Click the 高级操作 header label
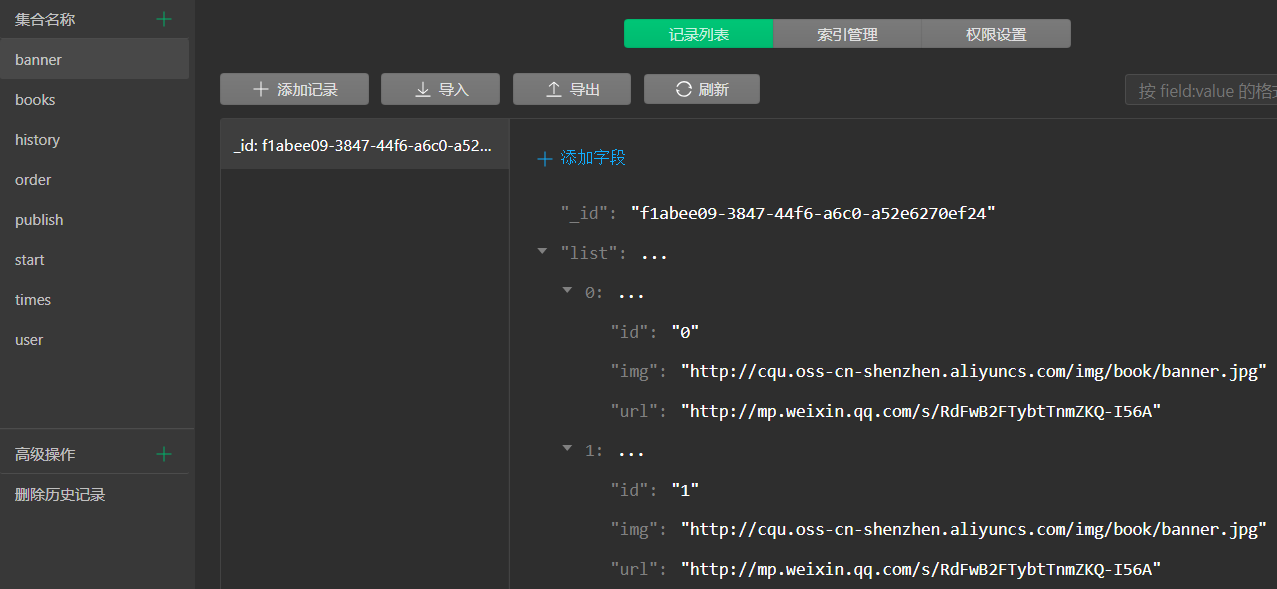The image size is (1277, 589). coord(45,454)
